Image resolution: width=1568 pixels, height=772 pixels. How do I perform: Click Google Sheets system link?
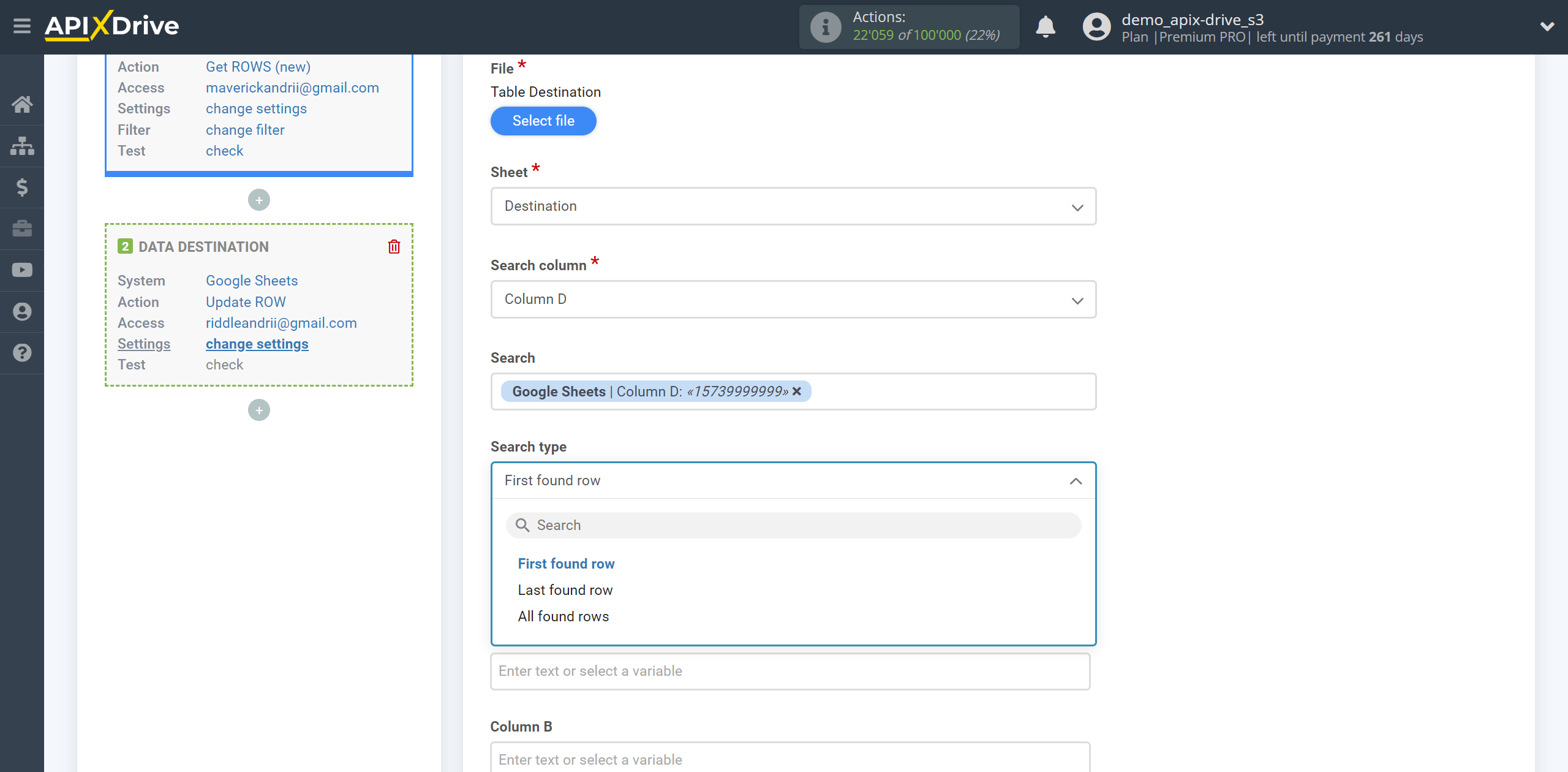(252, 281)
